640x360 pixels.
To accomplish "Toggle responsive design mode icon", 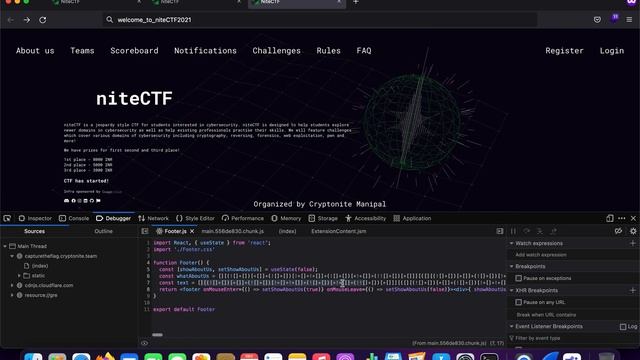I will pyautogui.click(x=609, y=218).
